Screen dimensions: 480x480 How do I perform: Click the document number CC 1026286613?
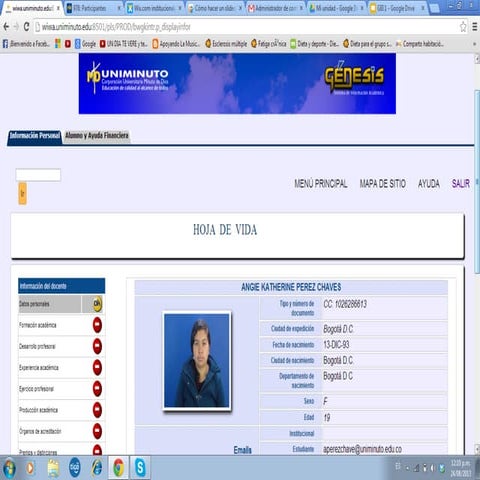tap(345, 304)
